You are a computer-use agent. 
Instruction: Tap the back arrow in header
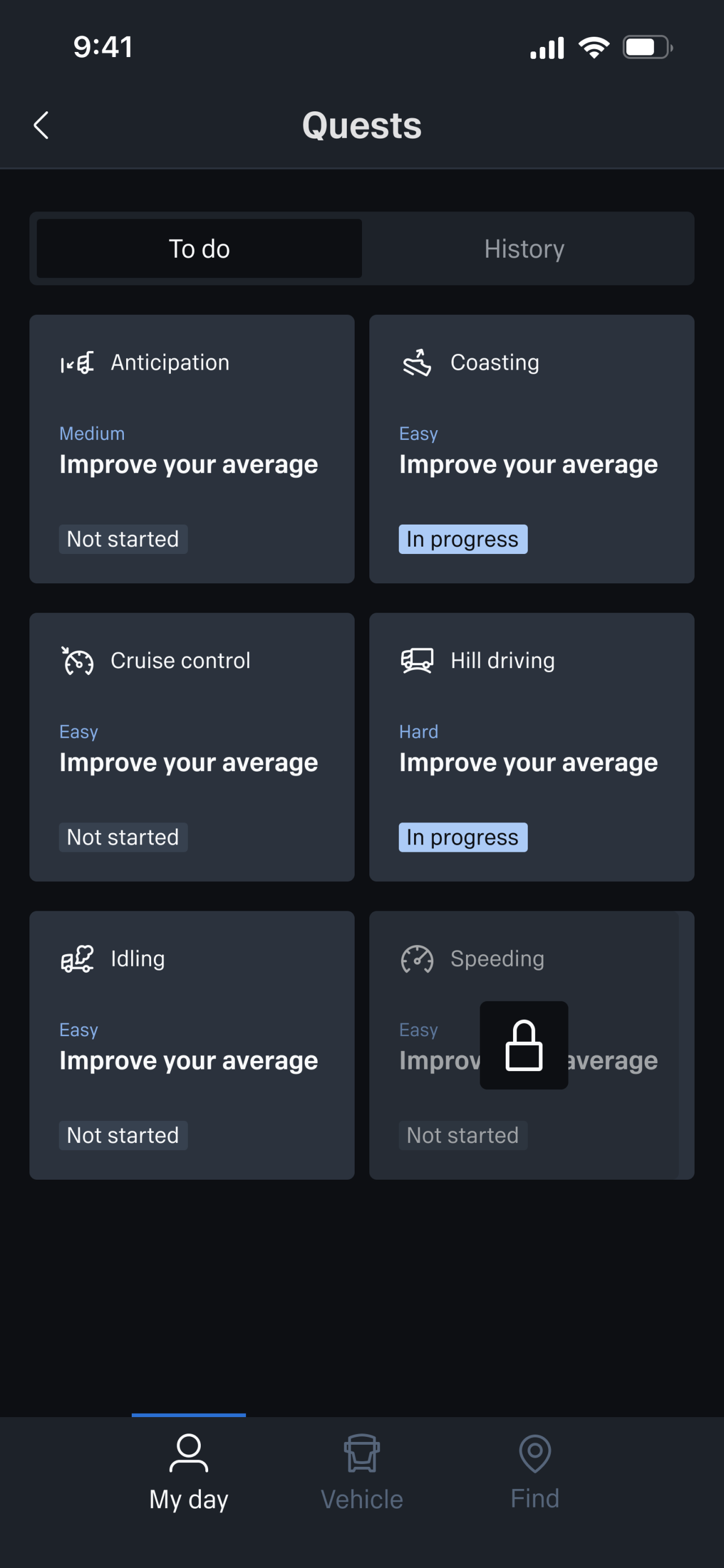[41, 125]
